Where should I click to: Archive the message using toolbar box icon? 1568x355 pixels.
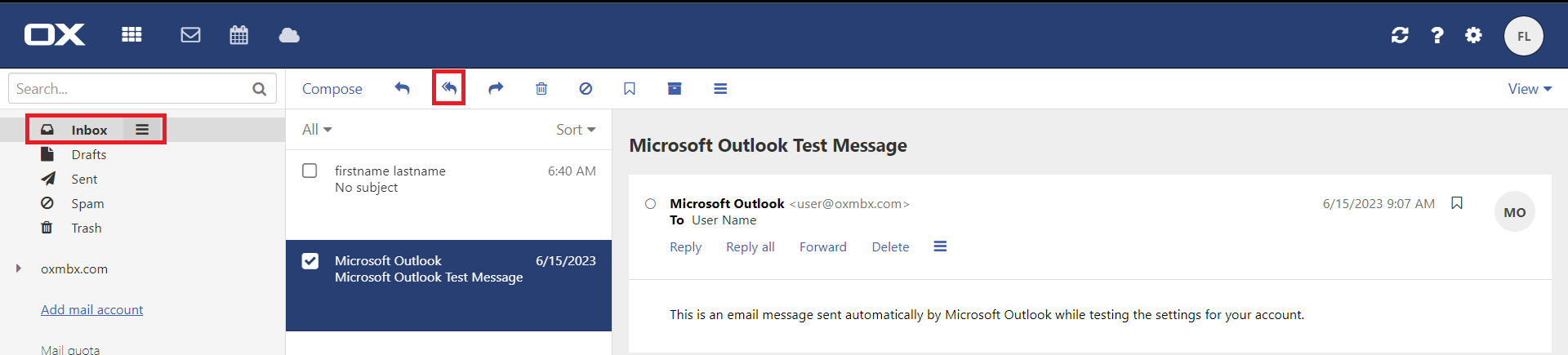(x=675, y=88)
